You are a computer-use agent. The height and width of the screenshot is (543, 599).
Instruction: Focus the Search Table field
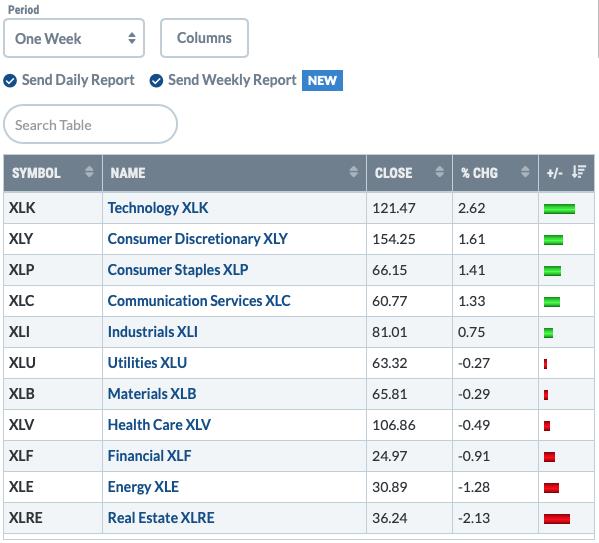pyautogui.click(x=91, y=125)
